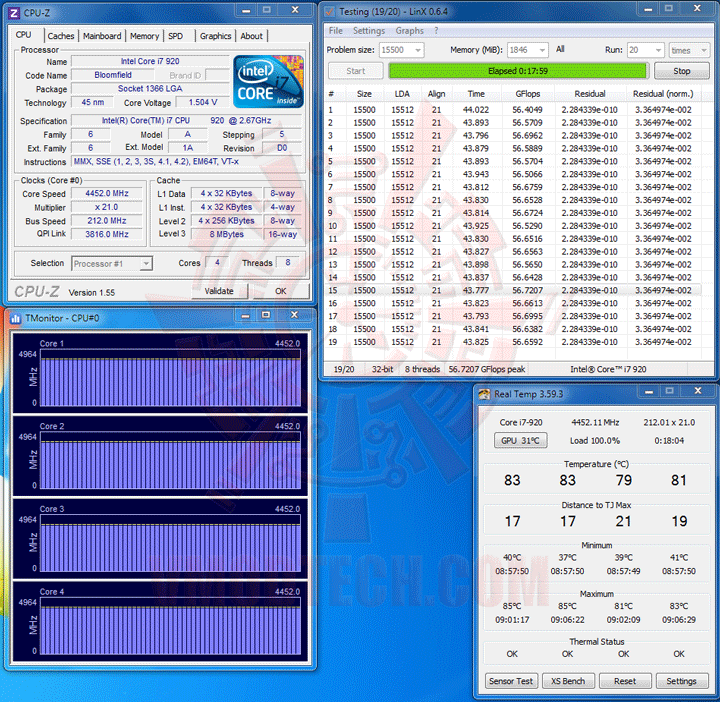The image size is (720, 702).
Task: Select the SPD tab
Action: coord(175,36)
